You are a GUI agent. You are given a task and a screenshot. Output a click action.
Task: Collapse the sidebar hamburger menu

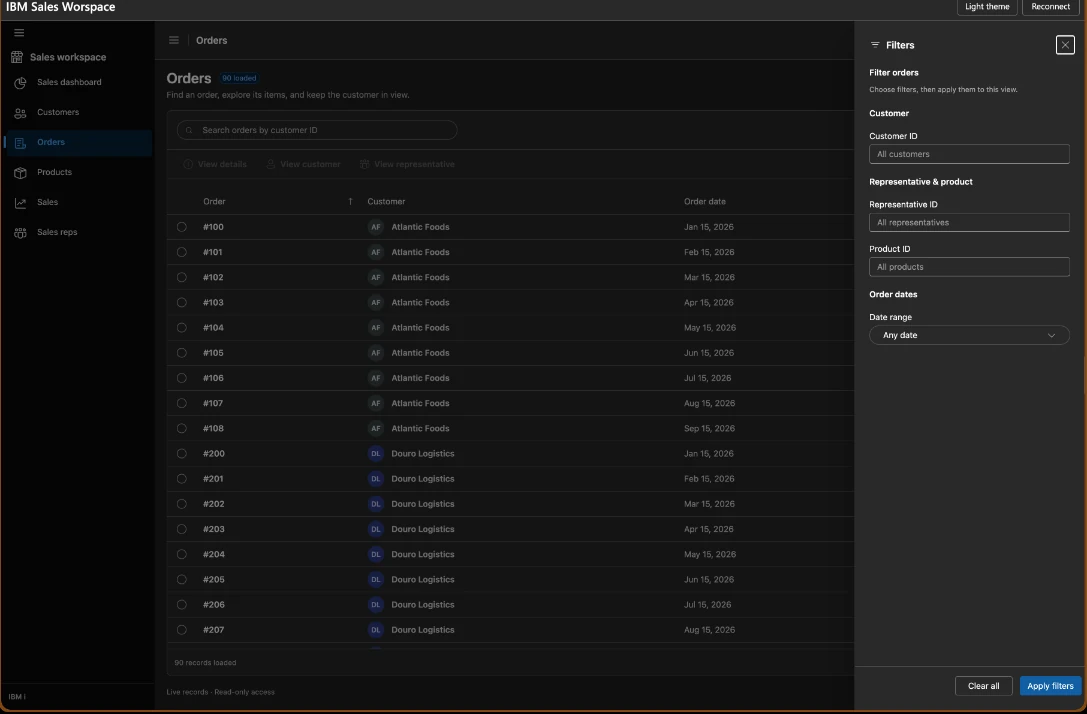[x=19, y=33]
